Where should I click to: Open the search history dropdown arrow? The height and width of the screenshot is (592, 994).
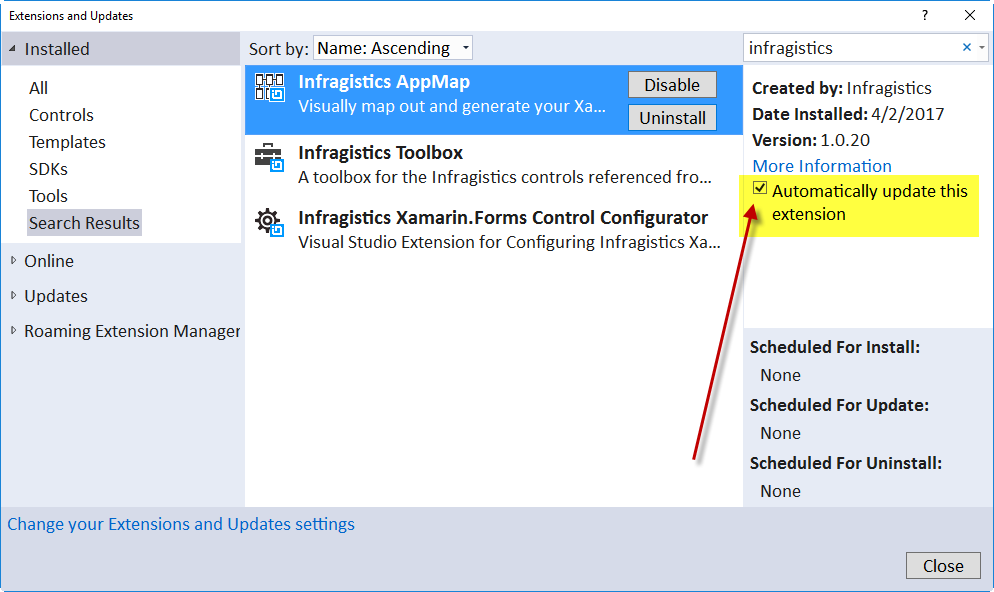pyautogui.click(x=982, y=47)
